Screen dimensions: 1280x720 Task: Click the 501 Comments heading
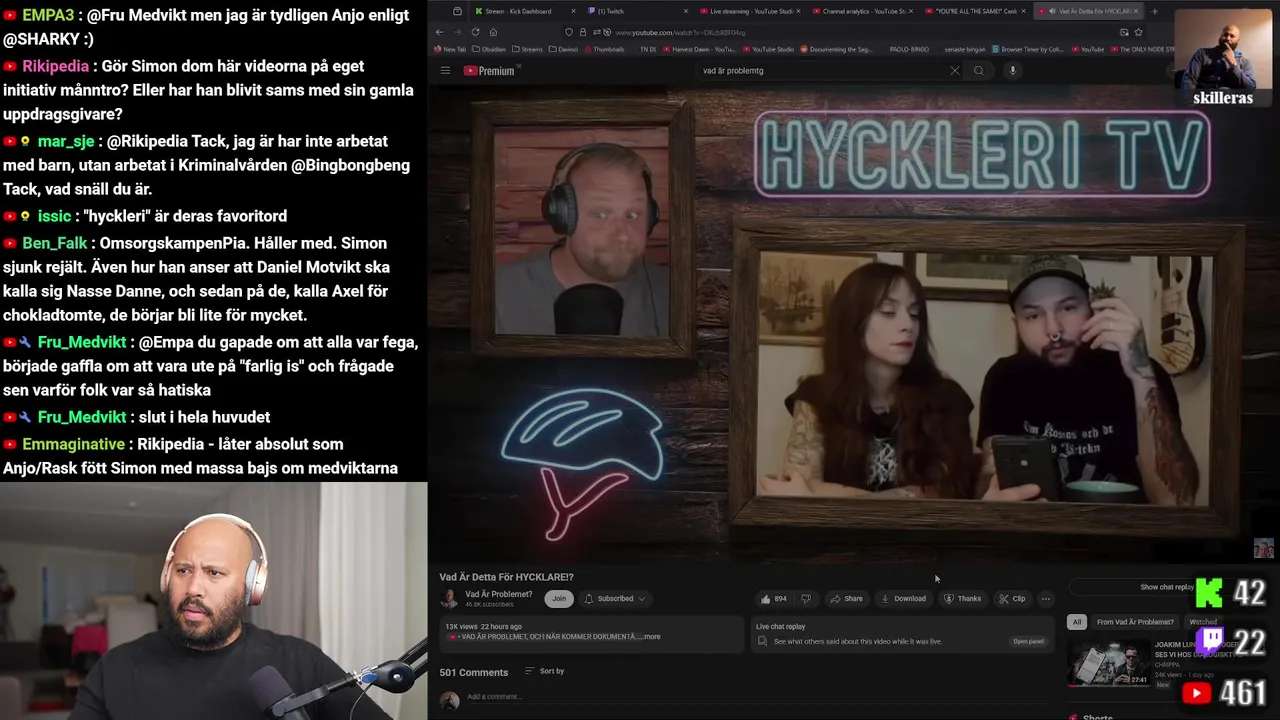[474, 672]
